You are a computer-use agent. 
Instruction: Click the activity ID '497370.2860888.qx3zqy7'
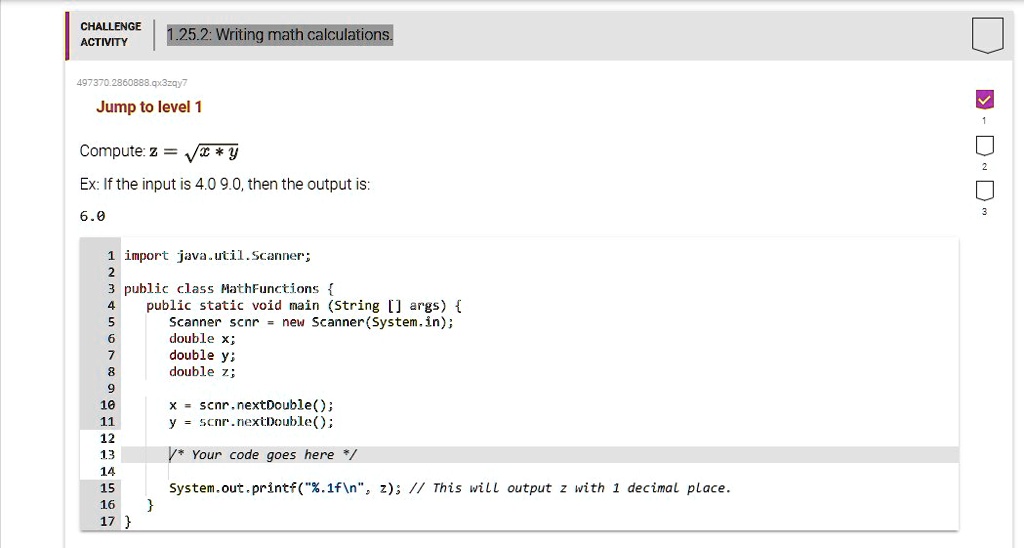[132, 82]
